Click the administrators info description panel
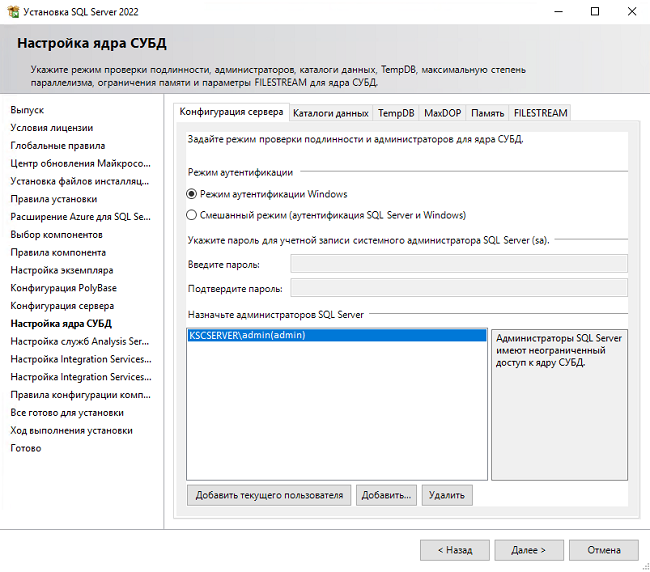The width and height of the screenshot is (650, 572). [x=559, y=405]
